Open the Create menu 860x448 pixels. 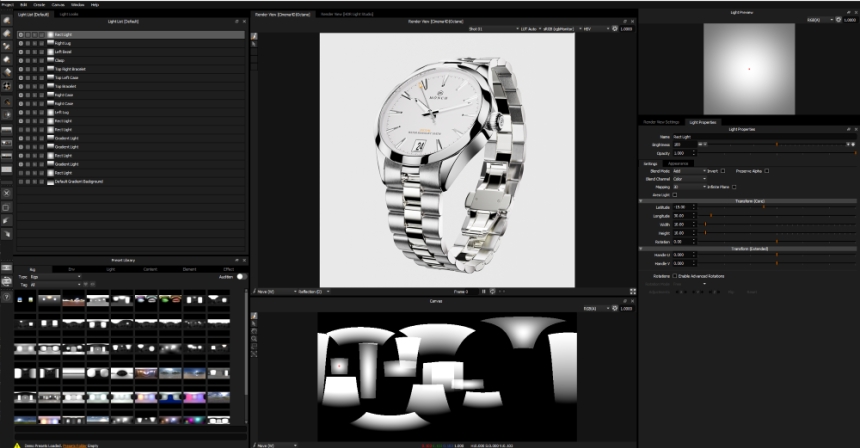(39, 4)
